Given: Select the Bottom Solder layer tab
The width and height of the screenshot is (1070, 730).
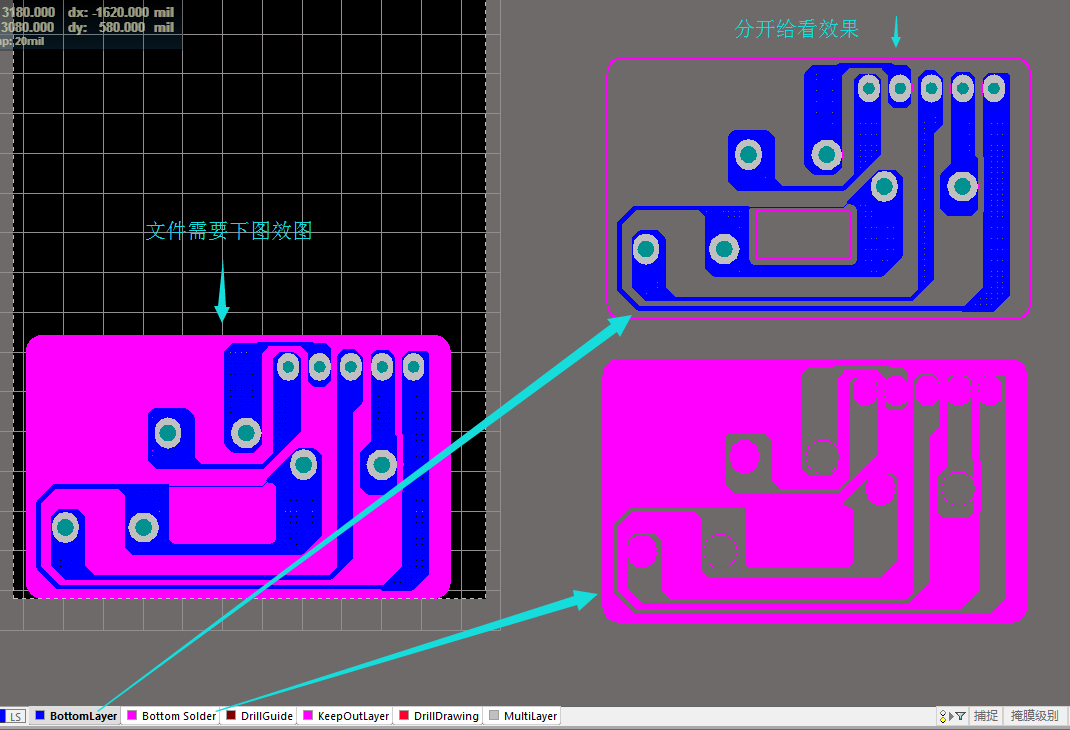Looking at the screenshot, I should pyautogui.click(x=178, y=716).
